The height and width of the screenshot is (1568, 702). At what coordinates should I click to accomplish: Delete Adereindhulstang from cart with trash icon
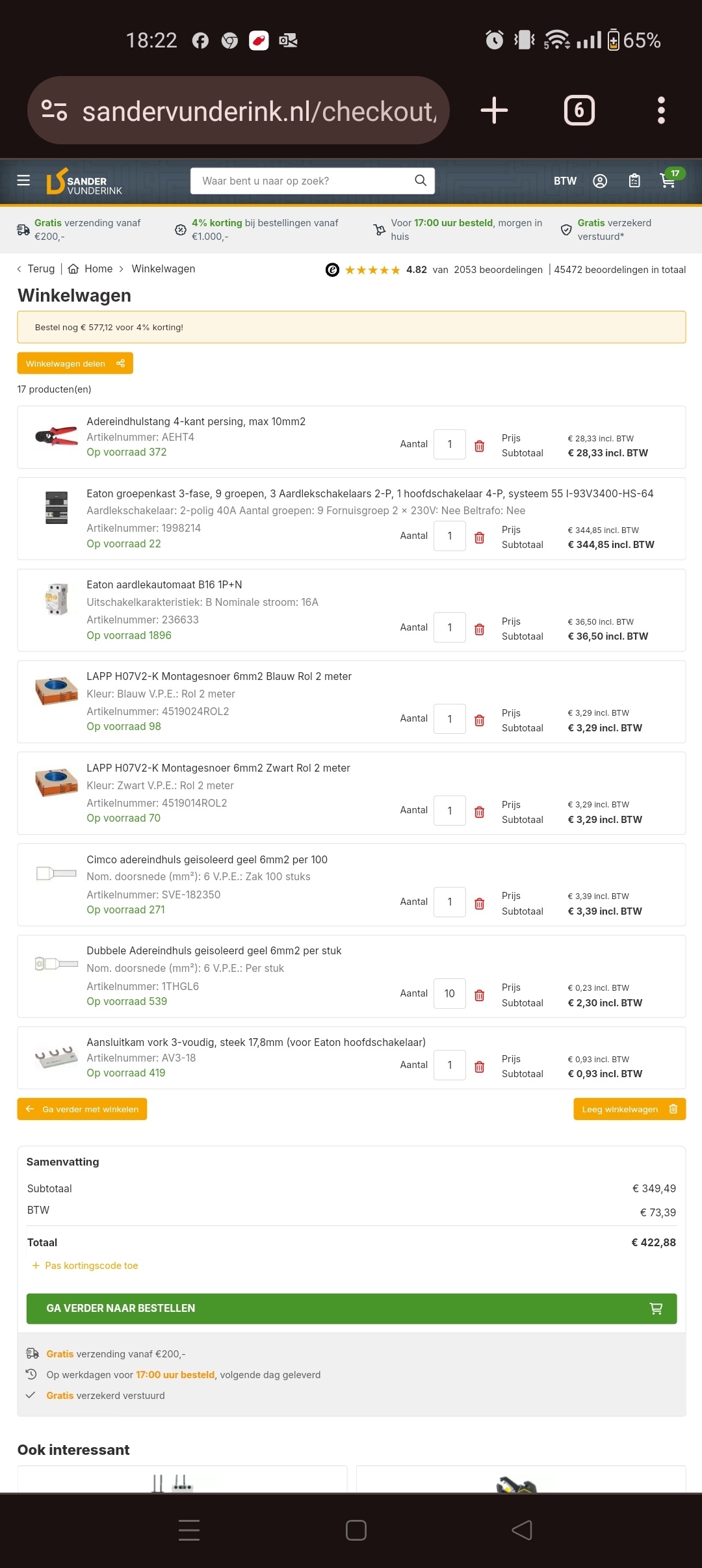pos(480,446)
